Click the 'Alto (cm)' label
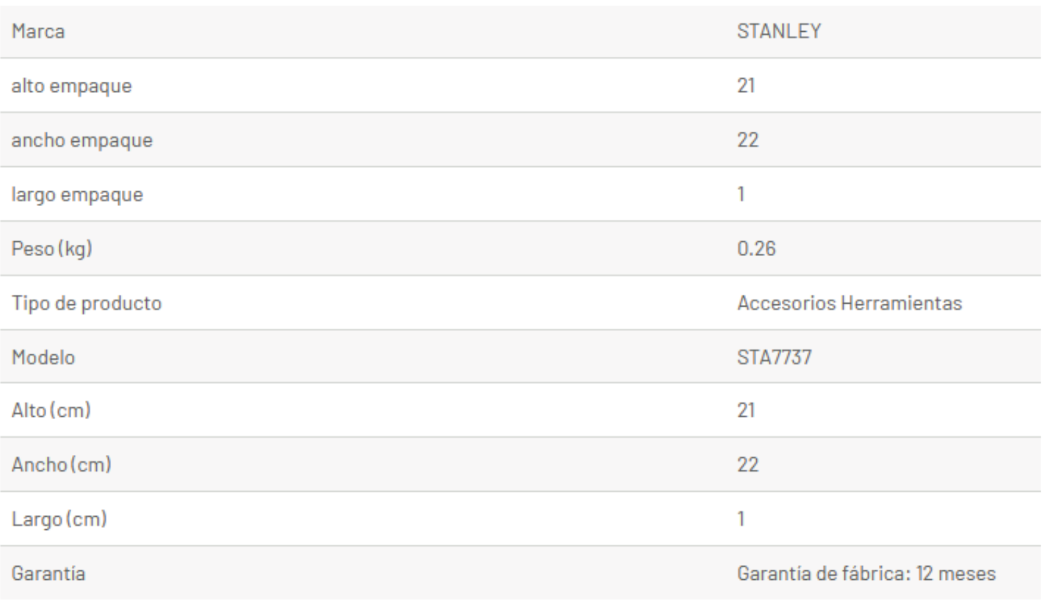1043x603 pixels. pos(52,410)
